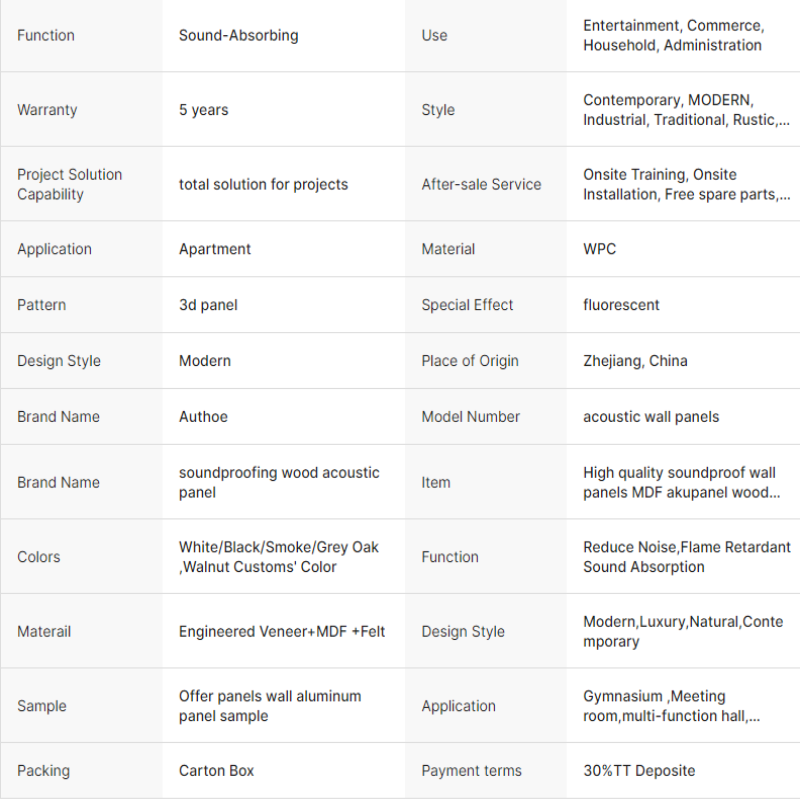The height and width of the screenshot is (800, 800).
Task: Click the Engineered Veneer+MDF +Felt value
Action: (x=281, y=631)
